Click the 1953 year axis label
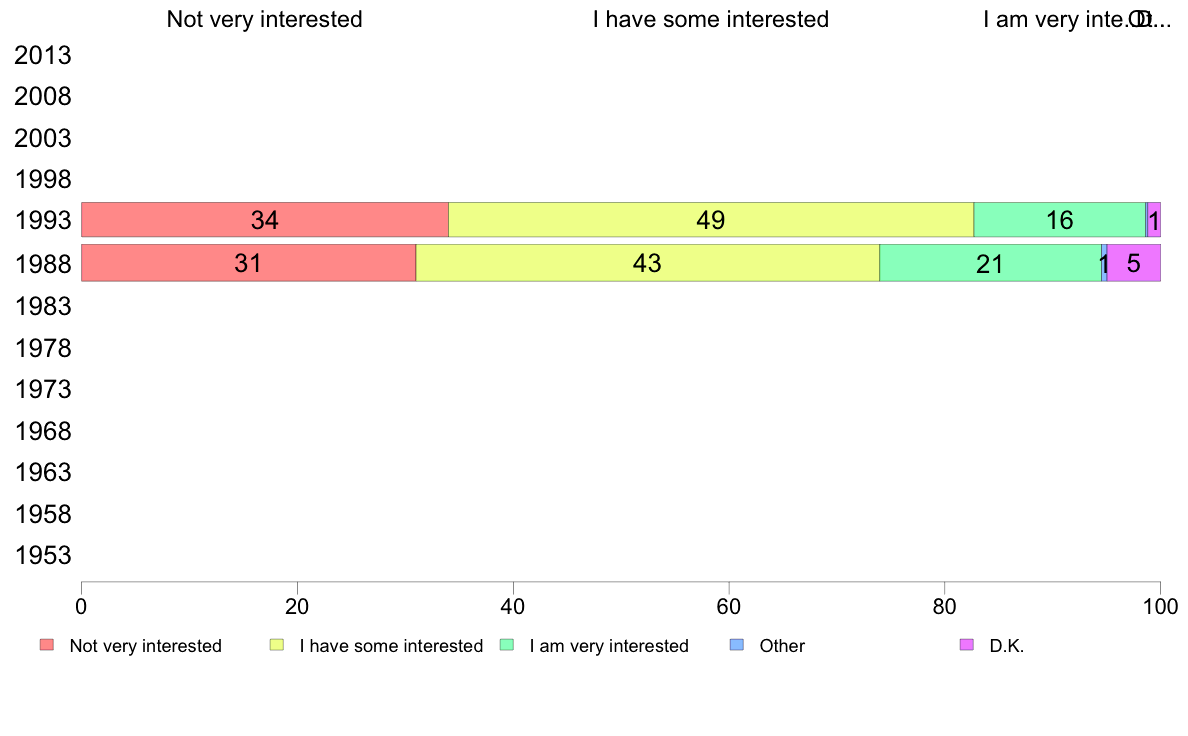The image size is (1188, 736). [43, 556]
